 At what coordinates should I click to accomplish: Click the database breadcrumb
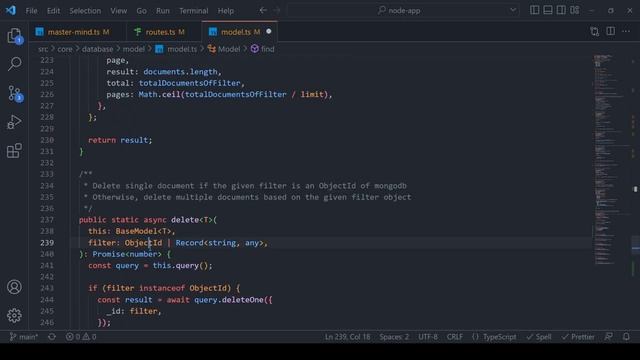point(98,49)
